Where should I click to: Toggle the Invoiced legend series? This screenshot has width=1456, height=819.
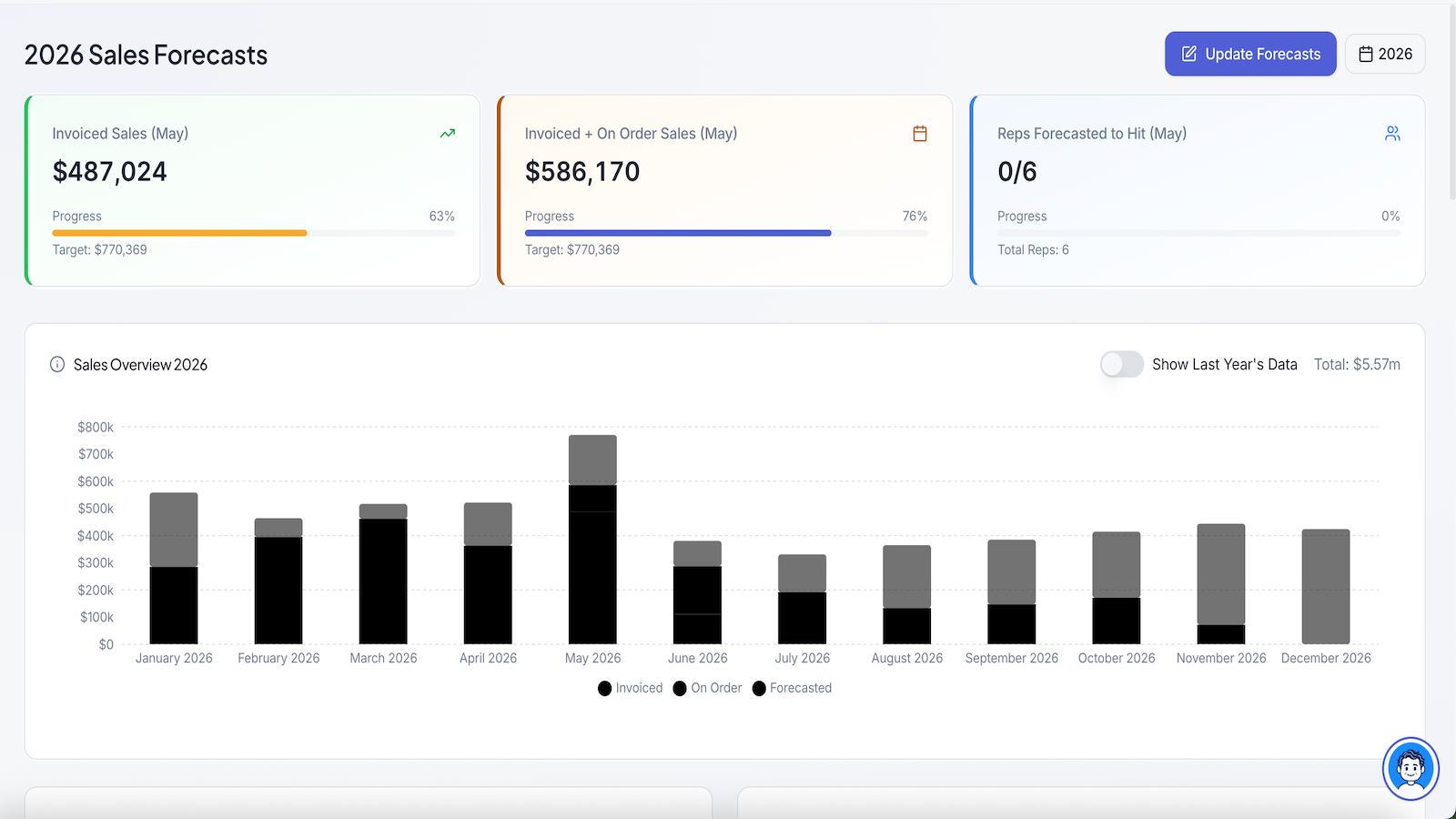click(631, 688)
